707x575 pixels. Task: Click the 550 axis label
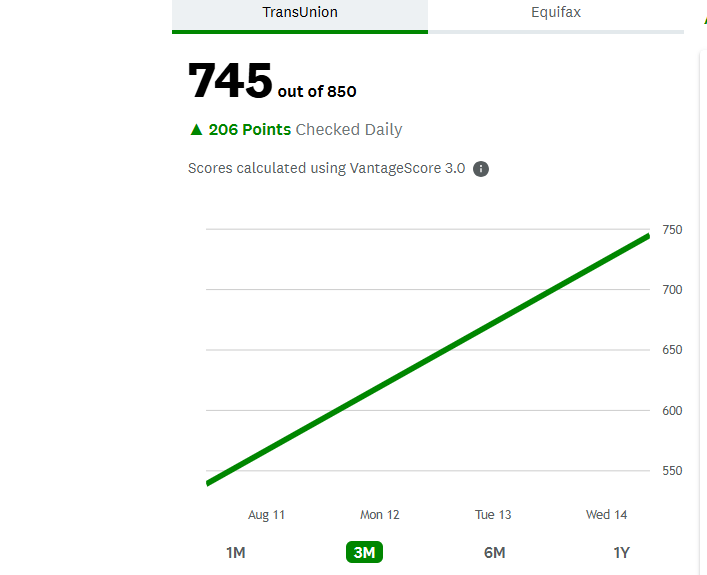[672, 471]
